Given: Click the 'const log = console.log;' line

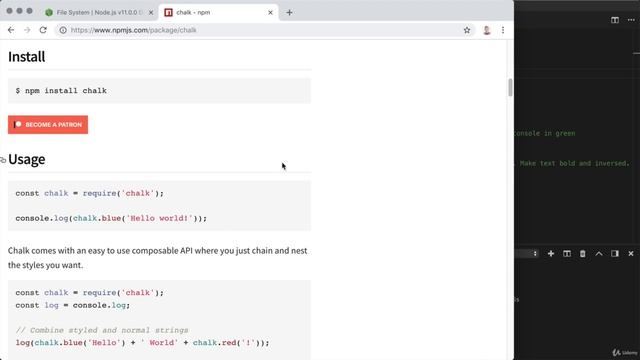Looking at the screenshot, I should point(73,305).
